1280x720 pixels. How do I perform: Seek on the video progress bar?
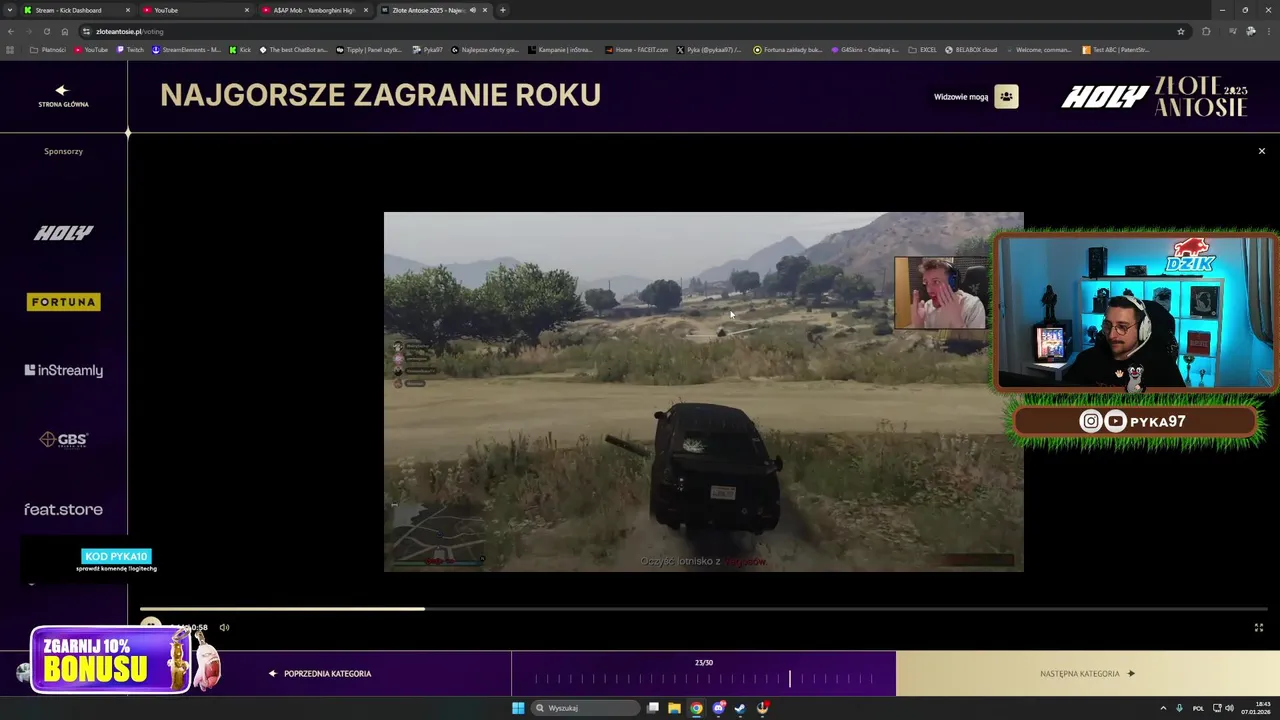703,608
